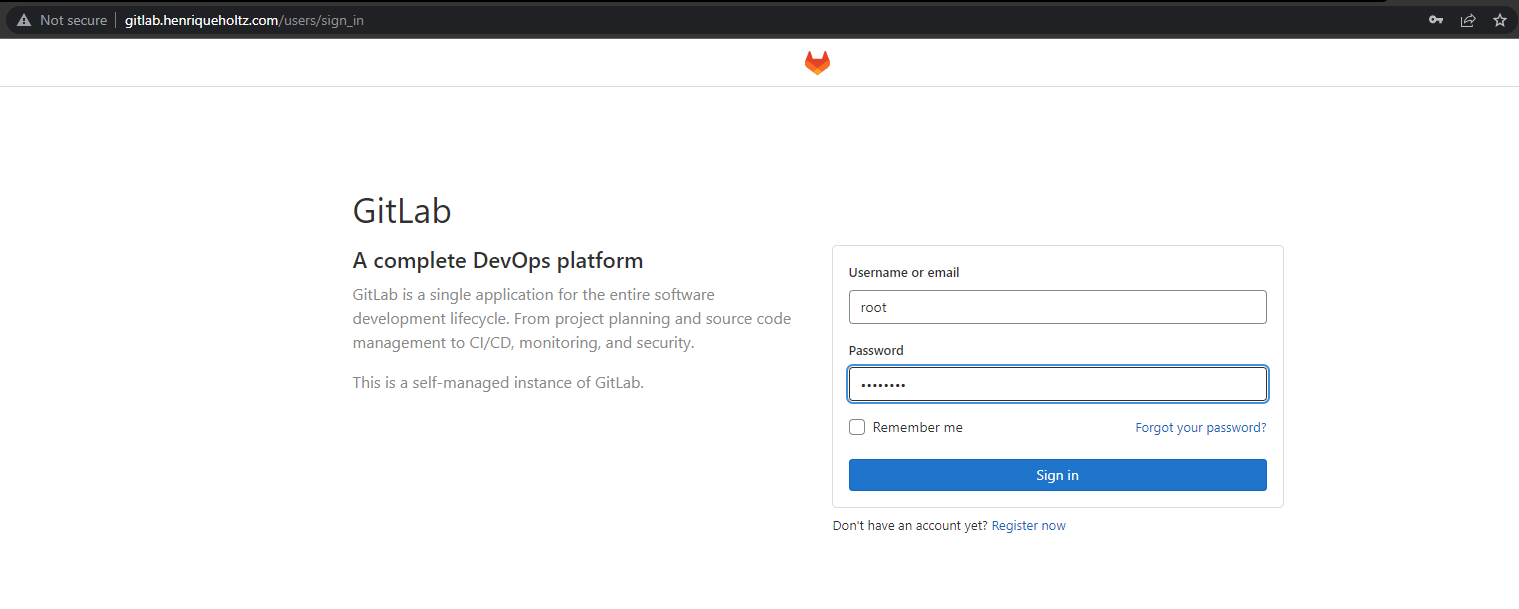Follow the Register now link
The height and width of the screenshot is (609, 1519).
click(x=1028, y=525)
